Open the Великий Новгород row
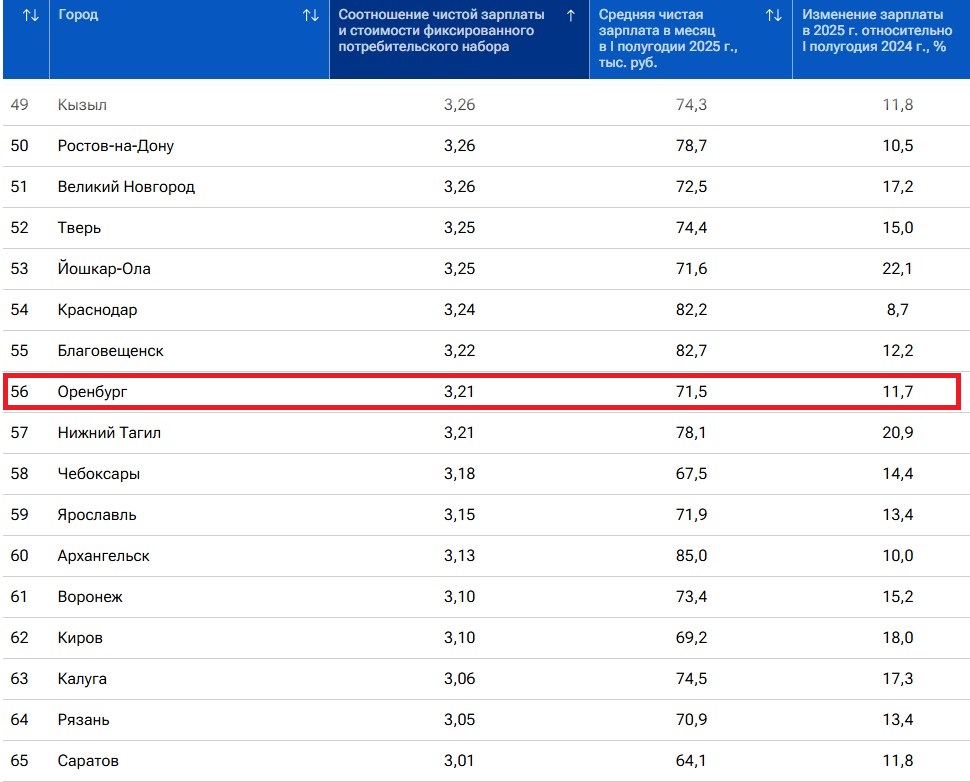The height and width of the screenshot is (782, 970). [x=126, y=187]
